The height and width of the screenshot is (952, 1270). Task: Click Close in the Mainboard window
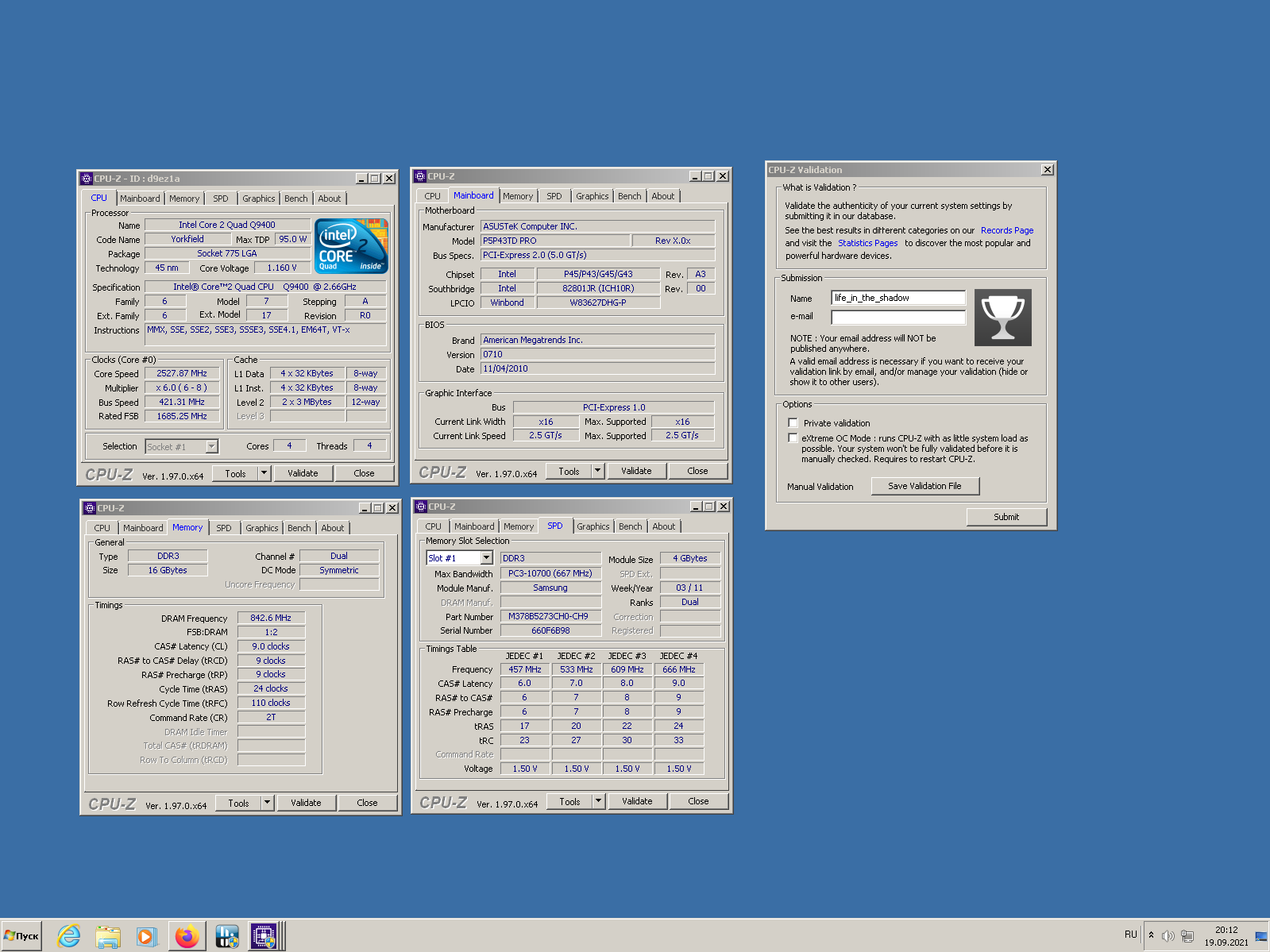coord(697,471)
